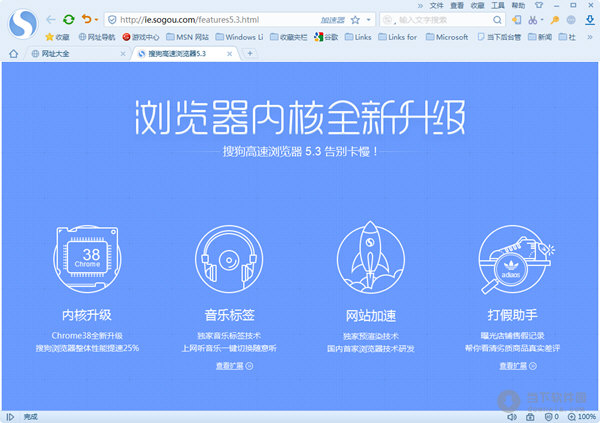Click inside the 输入文字搜索 search field
The width and height of the screenshot is (600, 423).
[444, 20]
